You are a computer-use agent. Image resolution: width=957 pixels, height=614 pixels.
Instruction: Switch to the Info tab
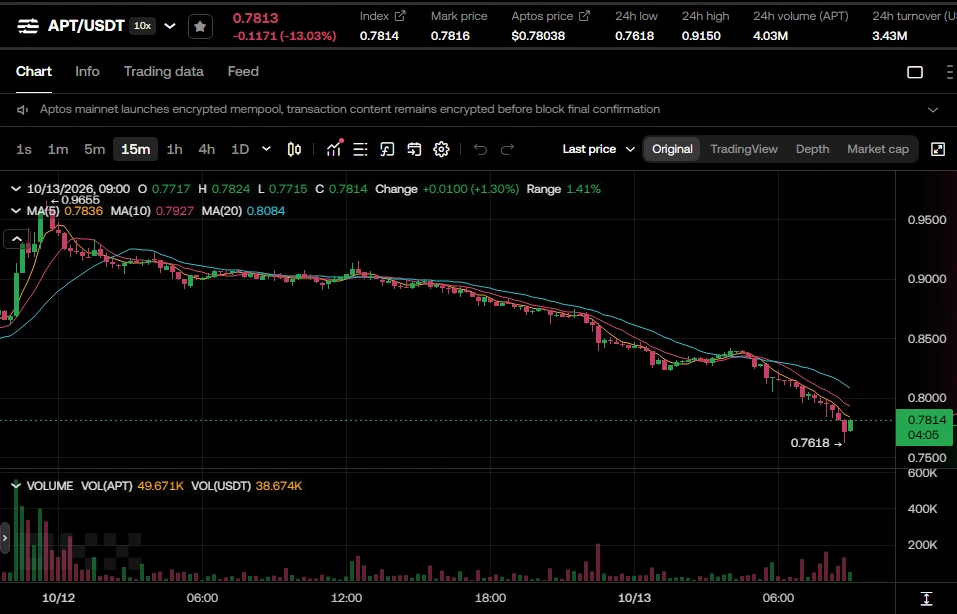coord(87,71)
